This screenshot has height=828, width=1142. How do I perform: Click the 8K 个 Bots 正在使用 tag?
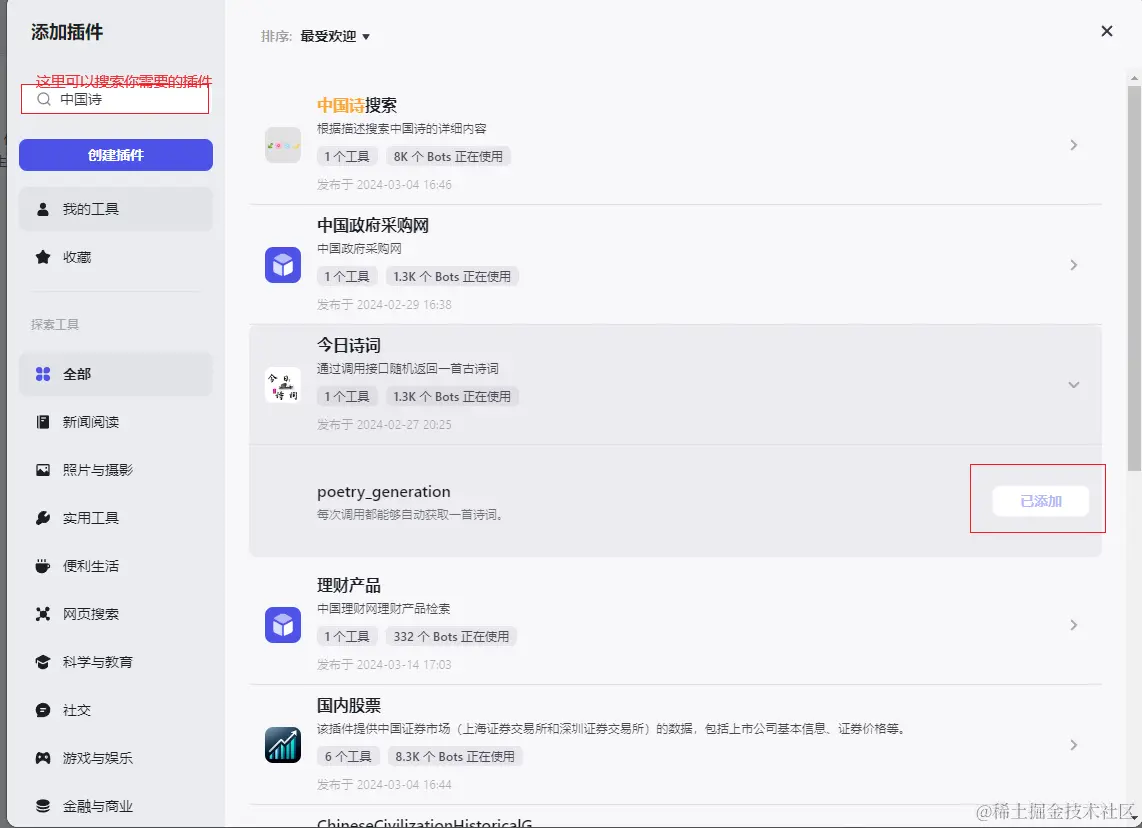click(448, 157)
